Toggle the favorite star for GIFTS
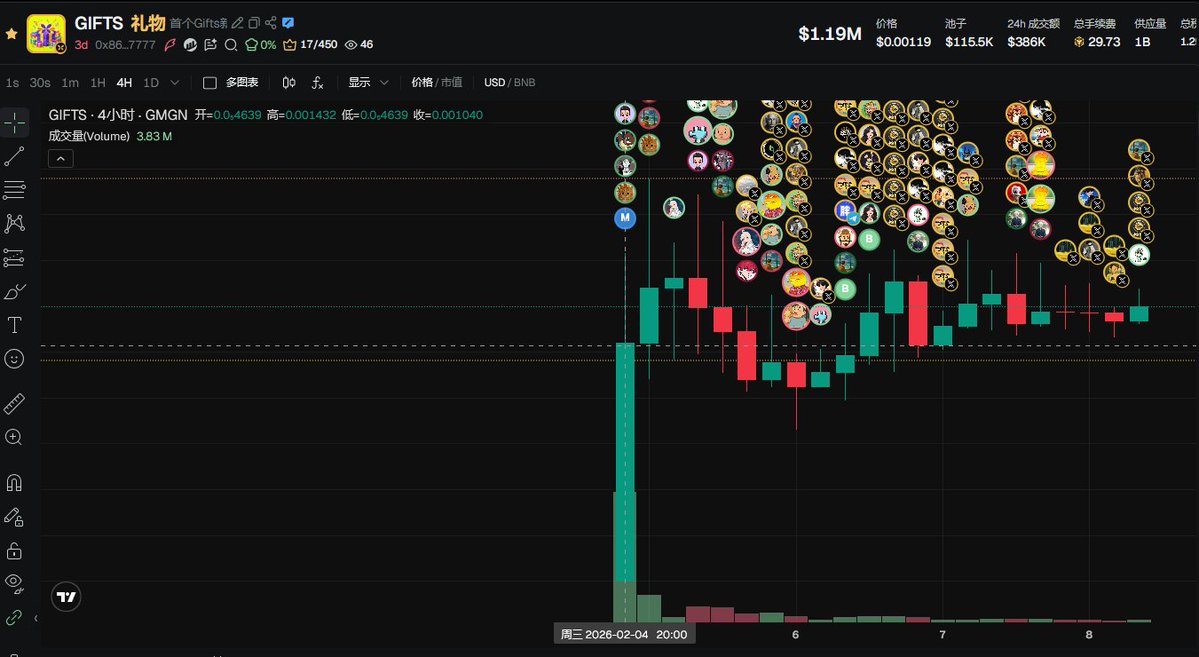The width and height of the screenshot is (1199, 657). [11, 34]
